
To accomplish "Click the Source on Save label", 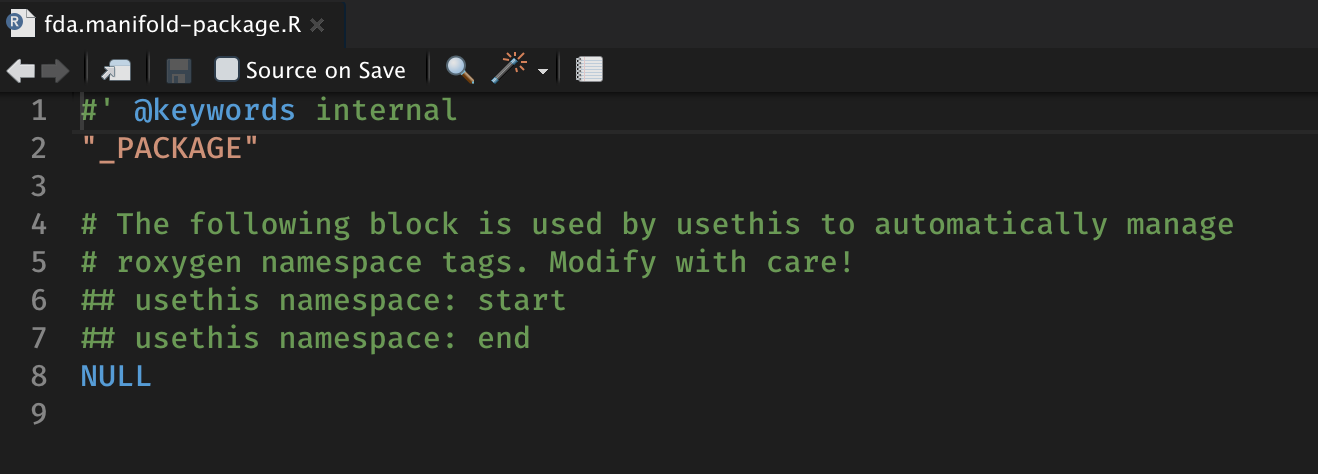I will (x=326, y=70).
